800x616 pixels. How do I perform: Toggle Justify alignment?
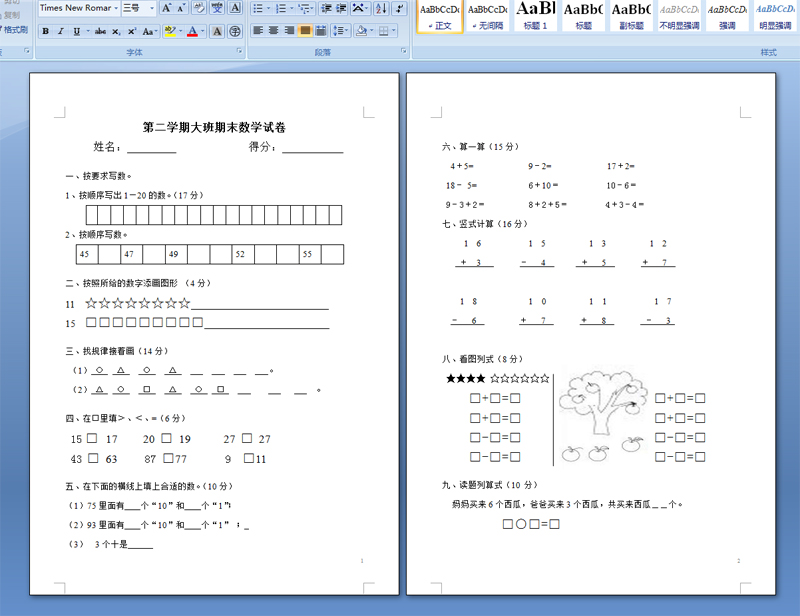click(x=305, y=31)
